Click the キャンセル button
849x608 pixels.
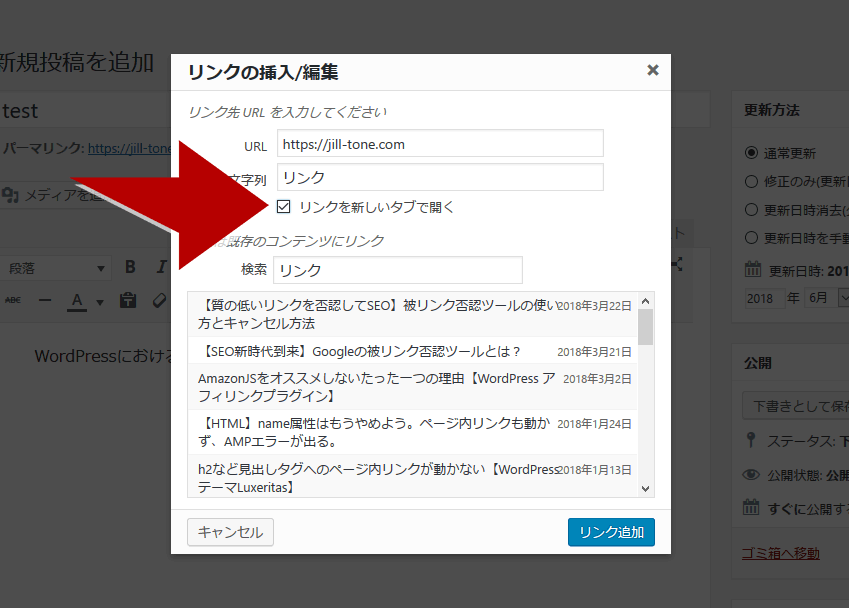pyautogui.click(x=230, y=532)
